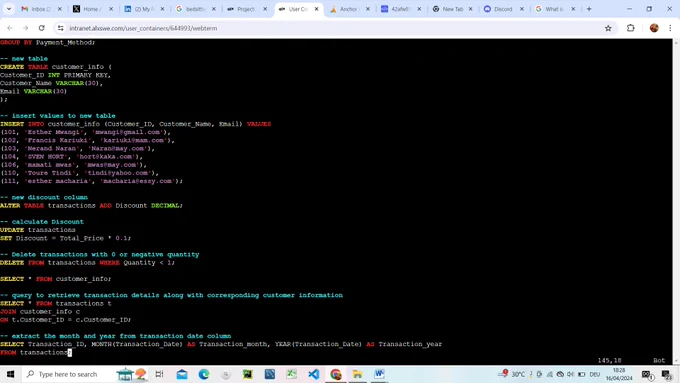Close the Gmail Inbox tab
Viewport: 680px width, 383px height.
pyautogui.click(x=60, y=9)
